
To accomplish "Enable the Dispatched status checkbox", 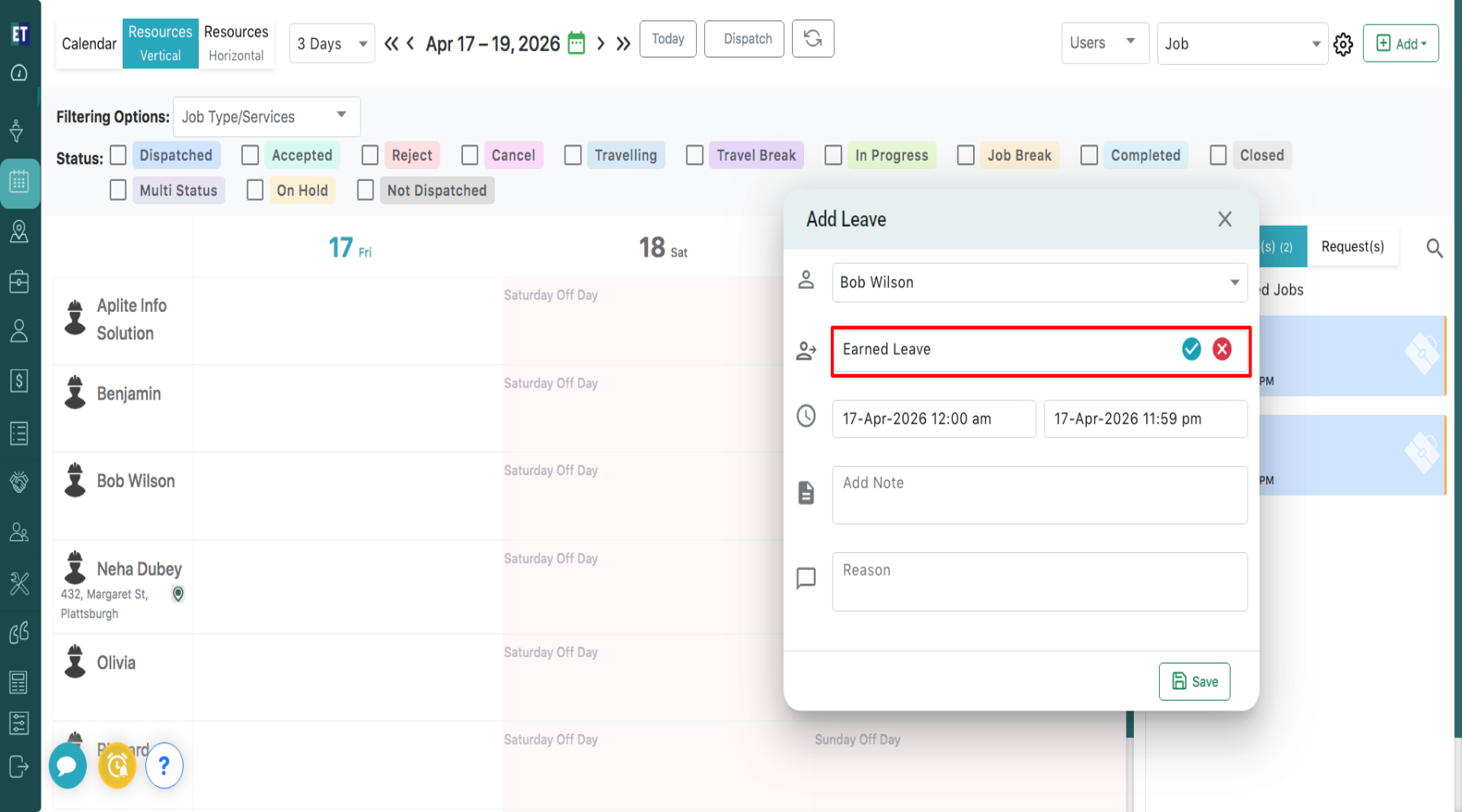I will coord(119,155).
